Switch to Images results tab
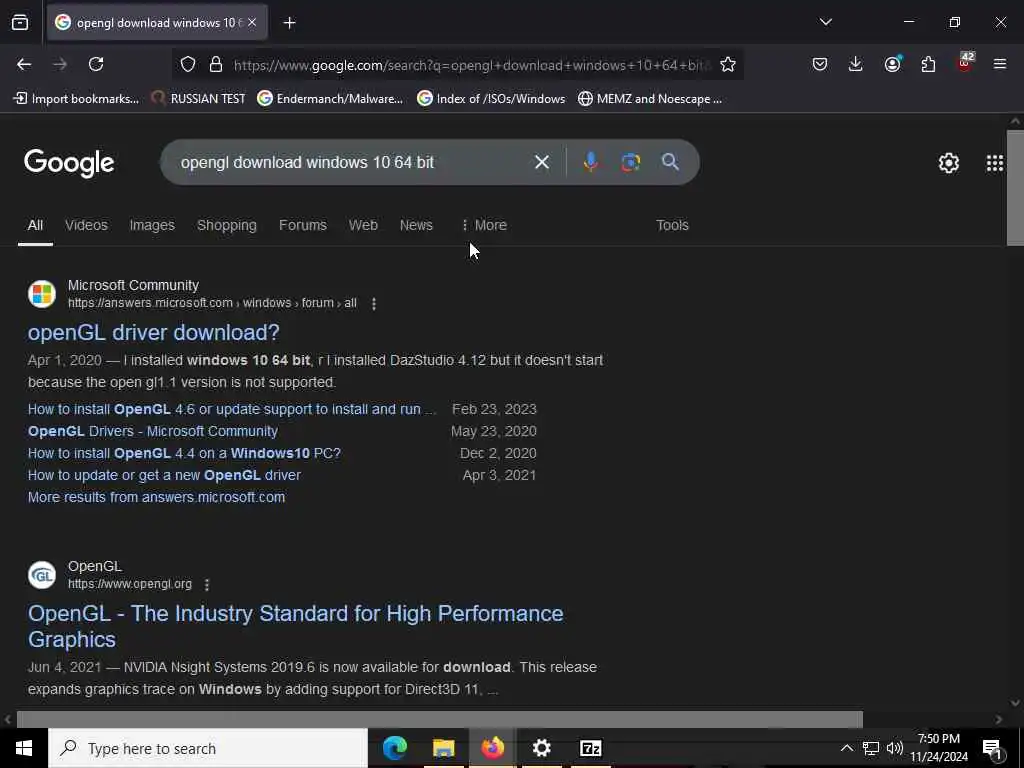 click(152, 225)
